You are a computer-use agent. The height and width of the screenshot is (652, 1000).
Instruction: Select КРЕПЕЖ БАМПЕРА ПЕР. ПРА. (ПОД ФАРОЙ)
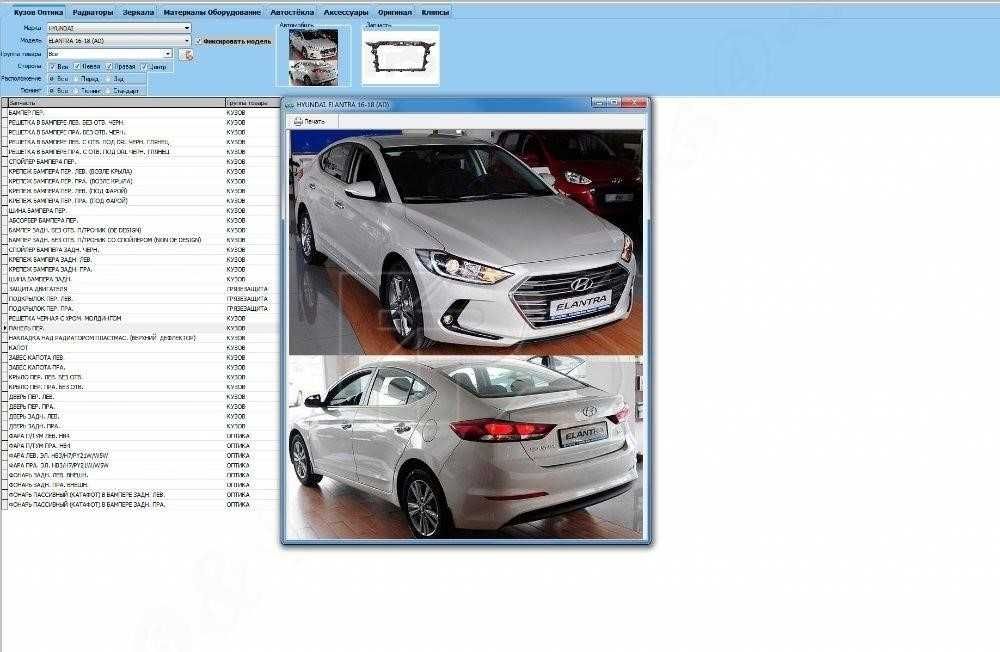coord(143,200)
